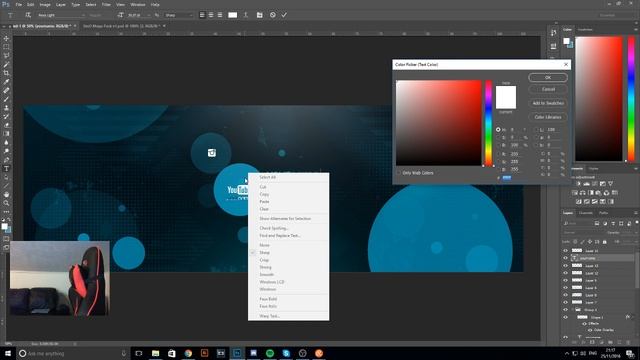This screenshot has height=360, width=640.
Task: Choose Check Spelling from context menu
Action: pos(273,228)
